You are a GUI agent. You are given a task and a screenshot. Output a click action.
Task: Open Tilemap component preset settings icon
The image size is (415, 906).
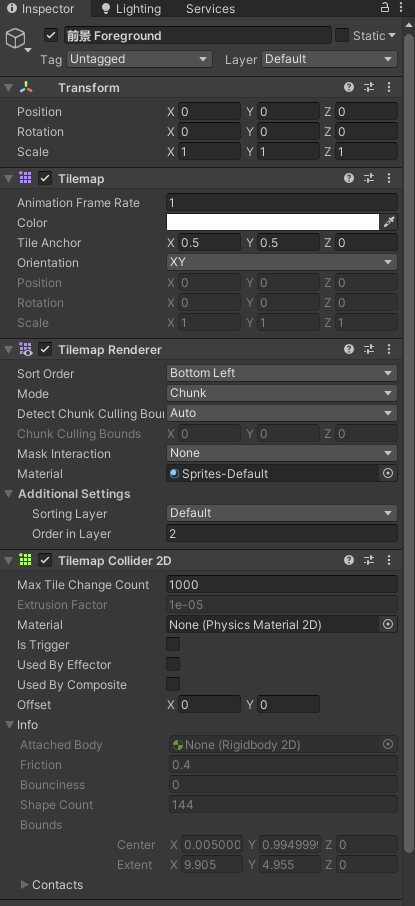point(369,178)
